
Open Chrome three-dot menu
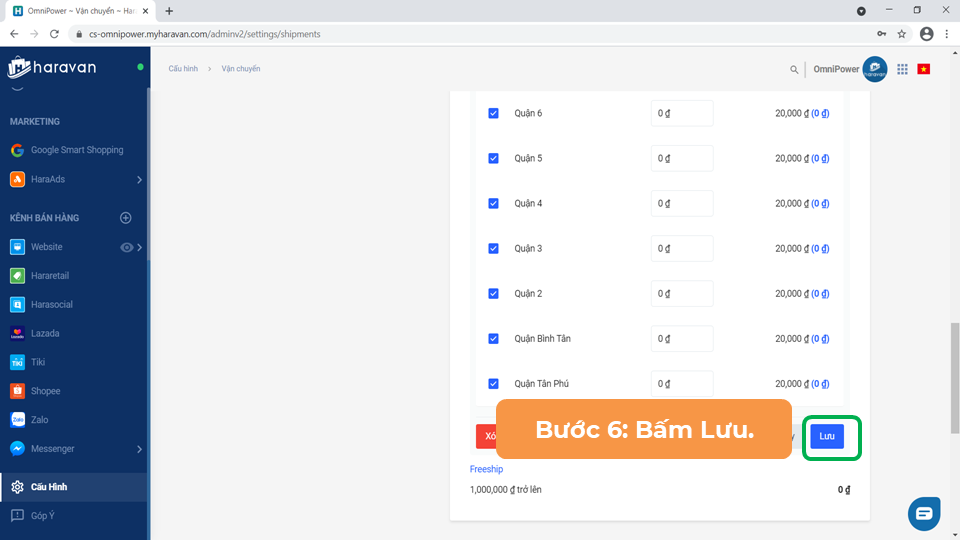click(x=947, y=34)
